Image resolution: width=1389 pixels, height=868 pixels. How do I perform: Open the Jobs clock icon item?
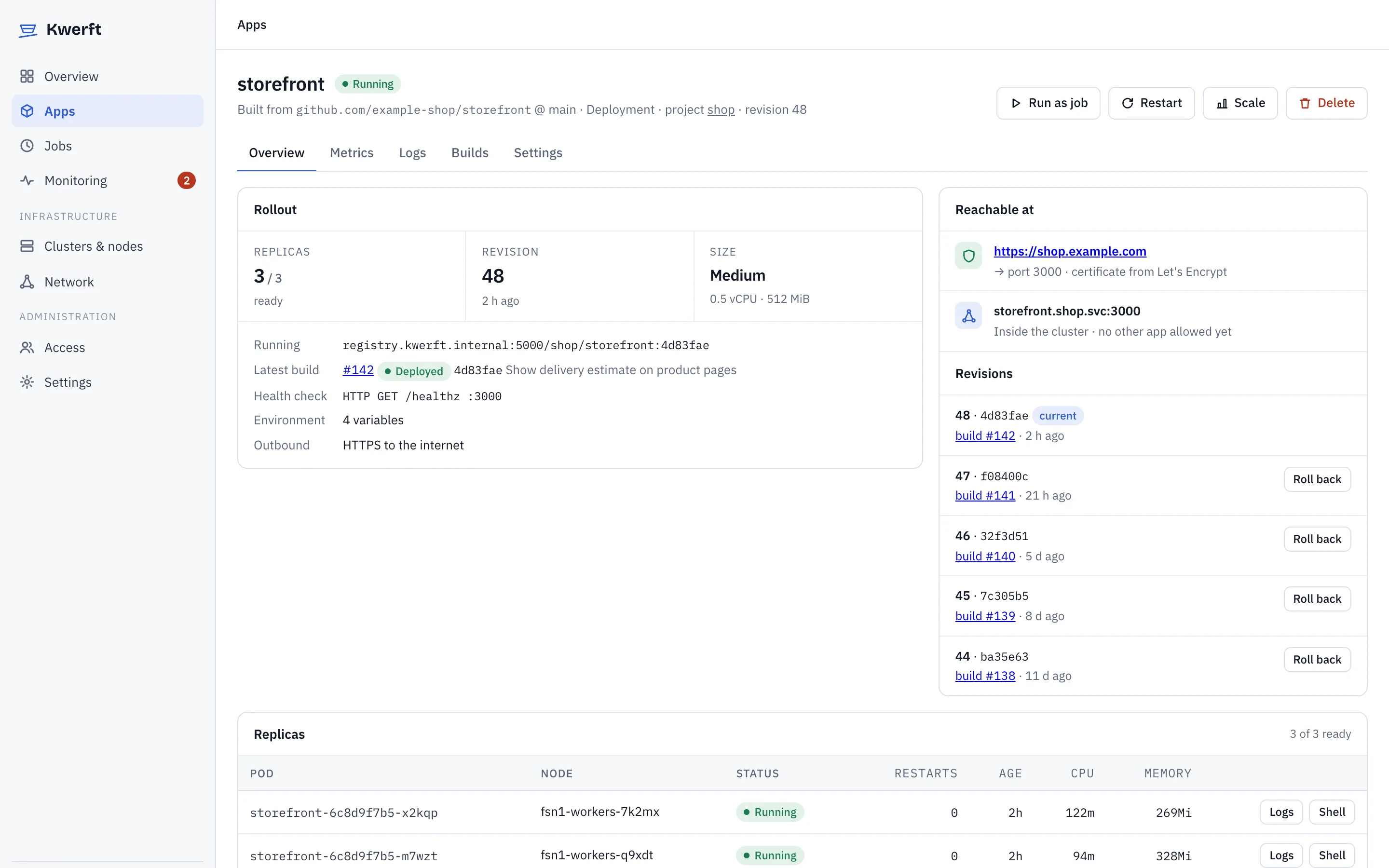coord(27,146)
